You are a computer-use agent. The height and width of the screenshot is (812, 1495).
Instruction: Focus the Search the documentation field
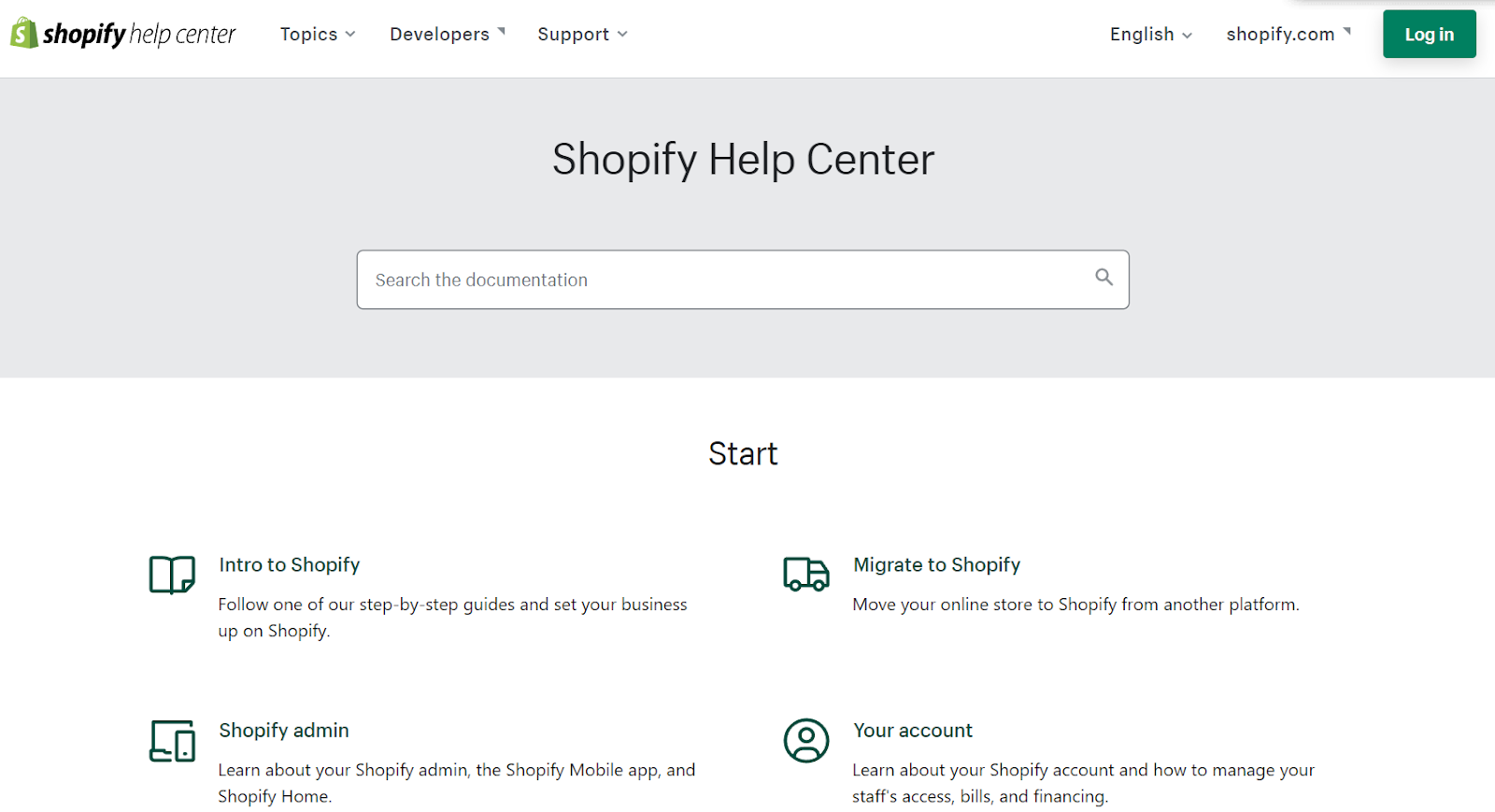click(743, 279)
